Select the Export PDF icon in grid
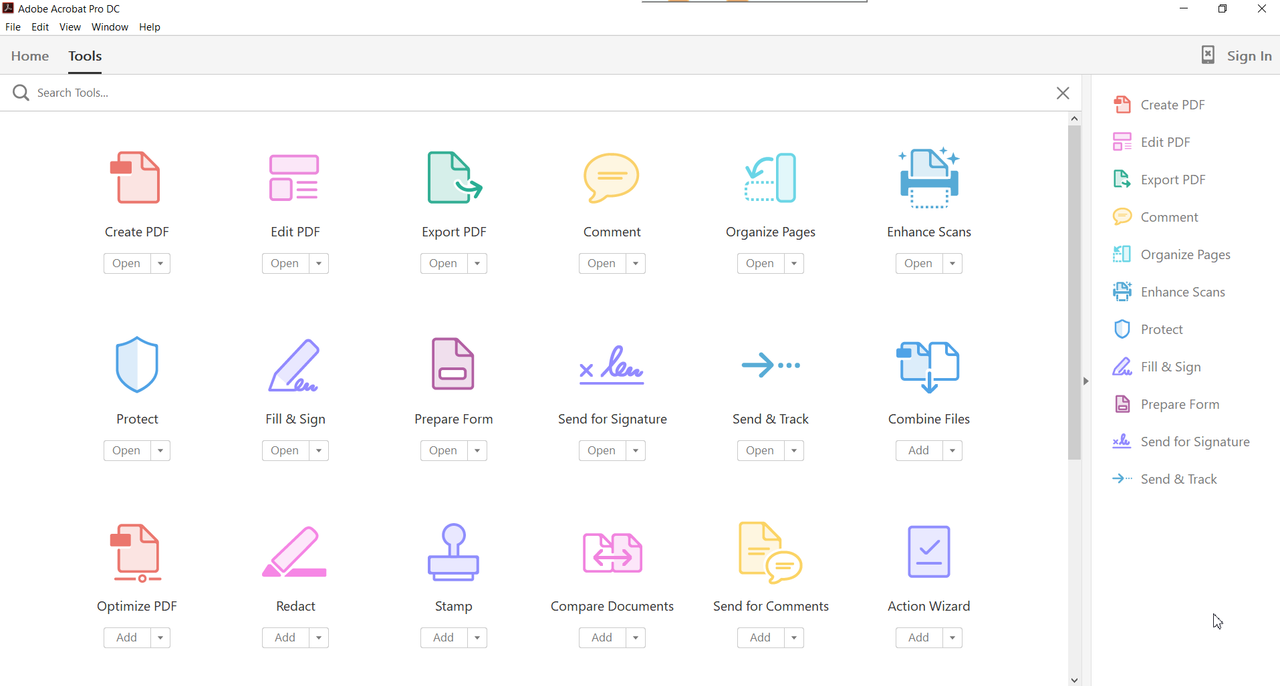Viewport: 1280px width, 686px height. [454, 177]
